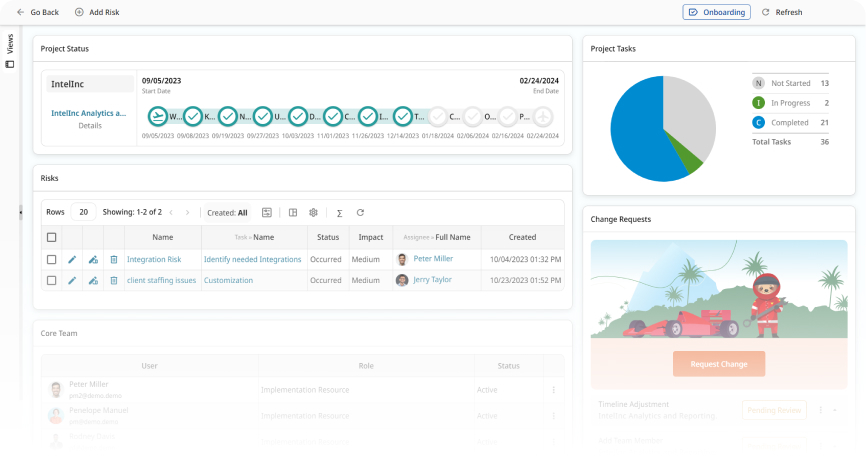Click the Not Started N legend badge
The height and width of the screenshot is (458, 866).
758,83
